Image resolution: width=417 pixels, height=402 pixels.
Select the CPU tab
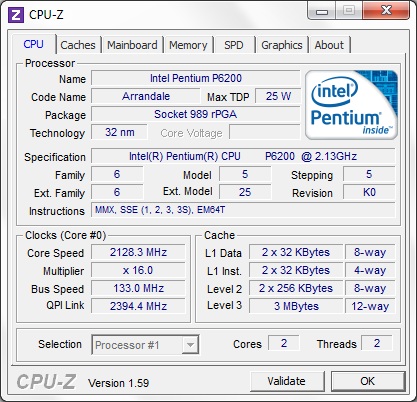pyautogui.click(x=33, y=44)
